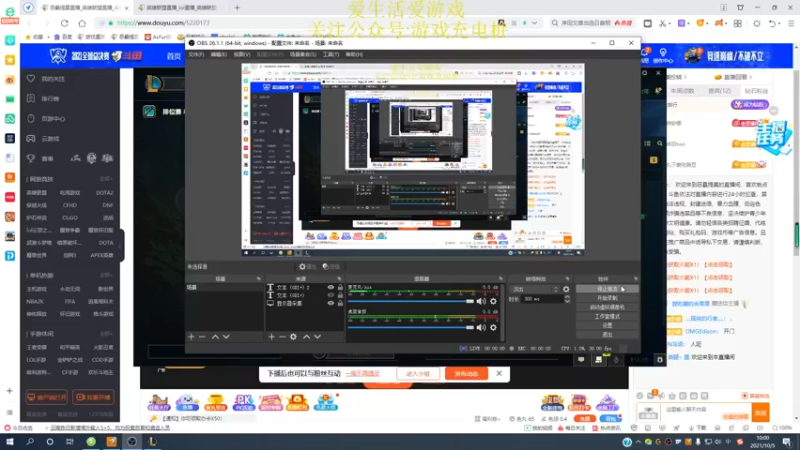The image size is (800, 450).
Task: Move scene up in the OBS scenes panel
Action: click(215, 337)
